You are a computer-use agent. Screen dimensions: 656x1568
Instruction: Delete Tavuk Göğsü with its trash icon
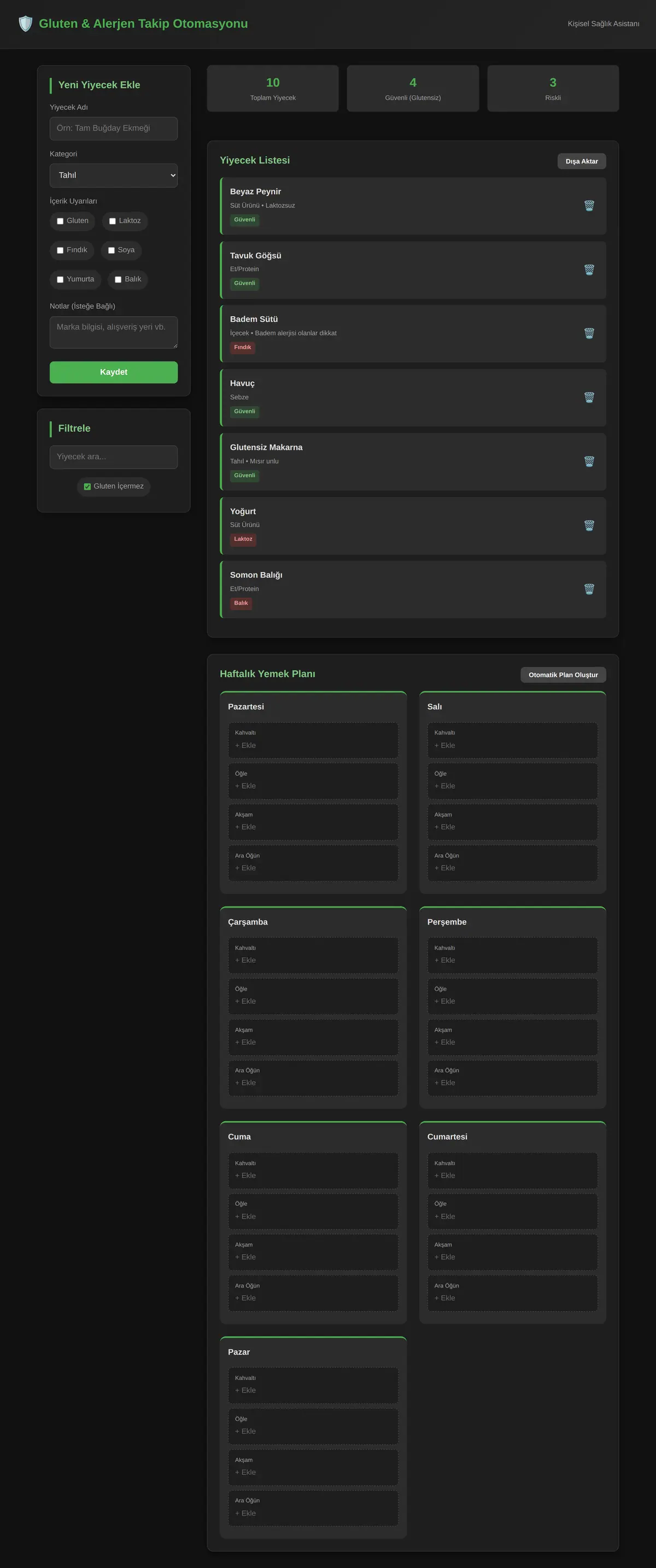pyautogui.click(x=589, y=270)
